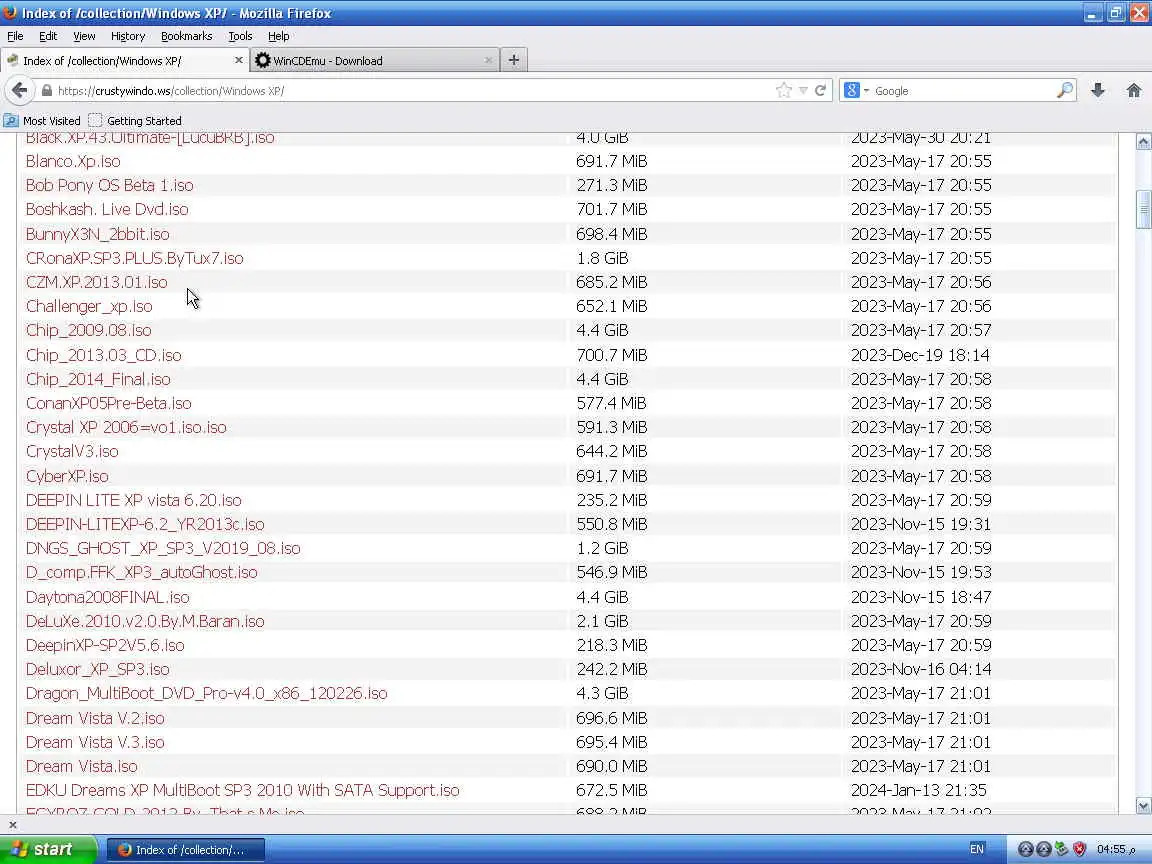
Task: Select the Index of /collection/Windows XP/ tab
Action: [x=125, y=60]
